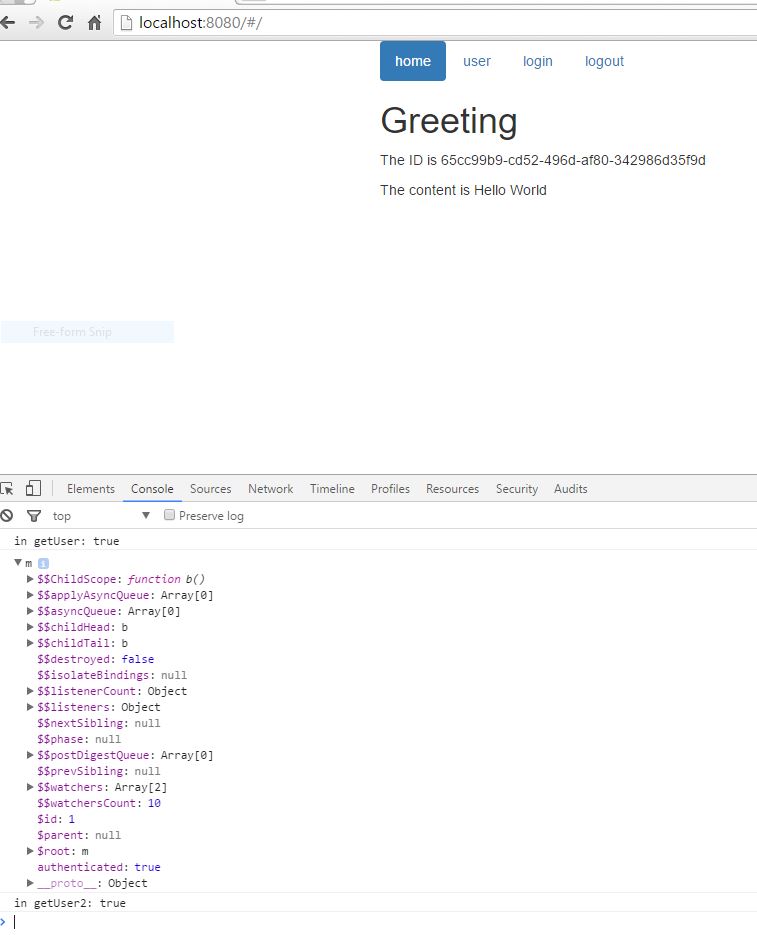Screen dimensions: 757x935
Task: Click the Greeting heading
Action: pyautogui.click(x=449, y=120)
